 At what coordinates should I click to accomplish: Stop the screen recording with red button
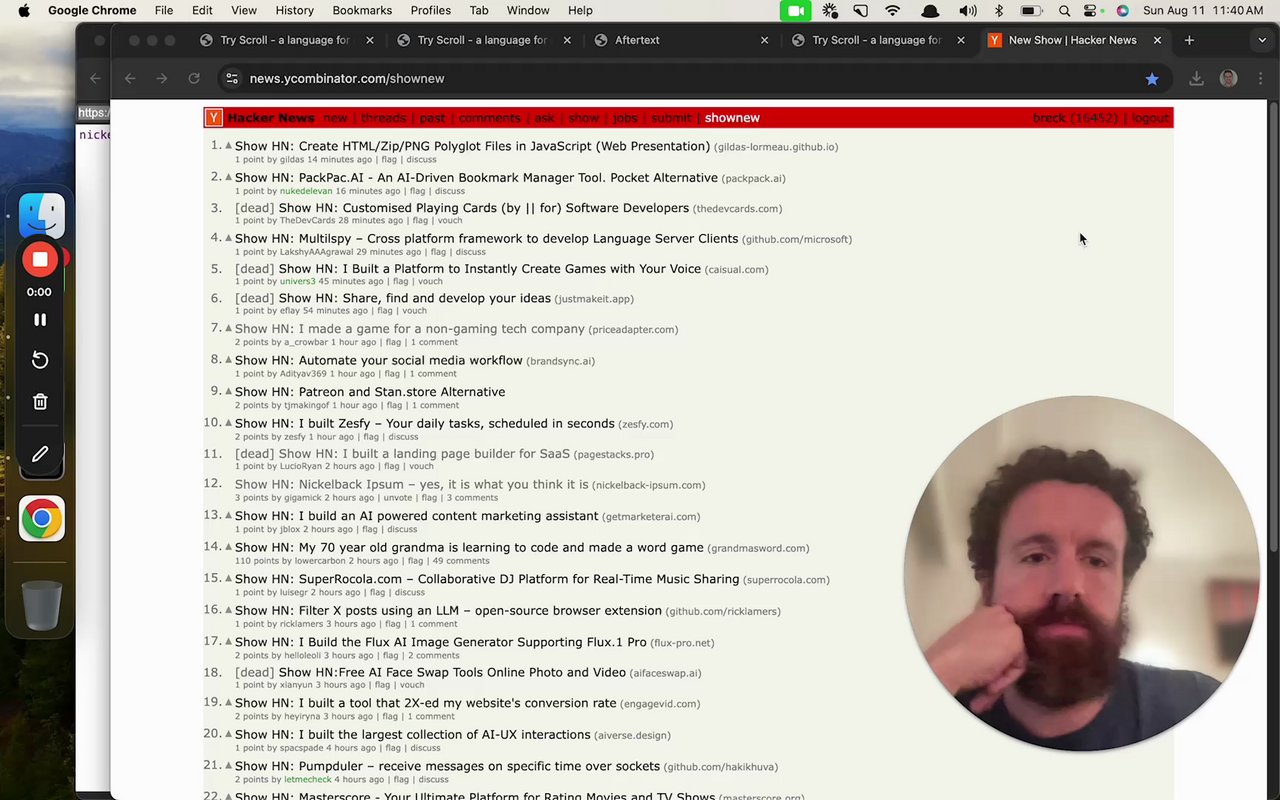[40, 260]
